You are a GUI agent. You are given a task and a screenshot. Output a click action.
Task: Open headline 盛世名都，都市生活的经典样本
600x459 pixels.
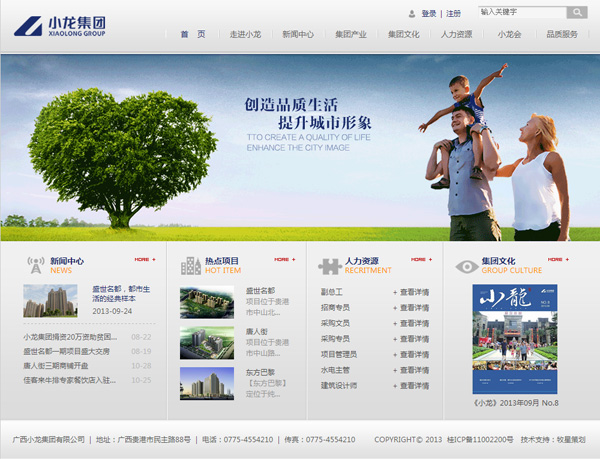click(121, 293)
